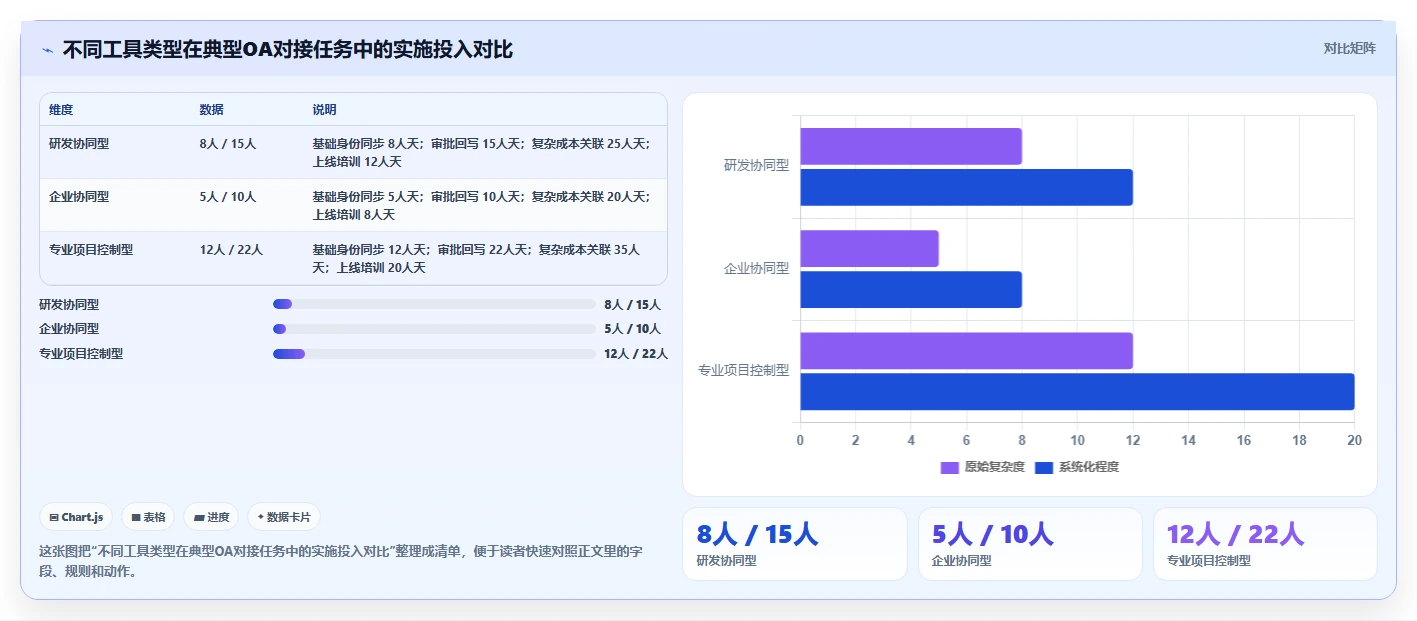Click the card title 不同工具类型在典型OA对接任务
This screenshot has height=621, width=1417.
(288, 50)
